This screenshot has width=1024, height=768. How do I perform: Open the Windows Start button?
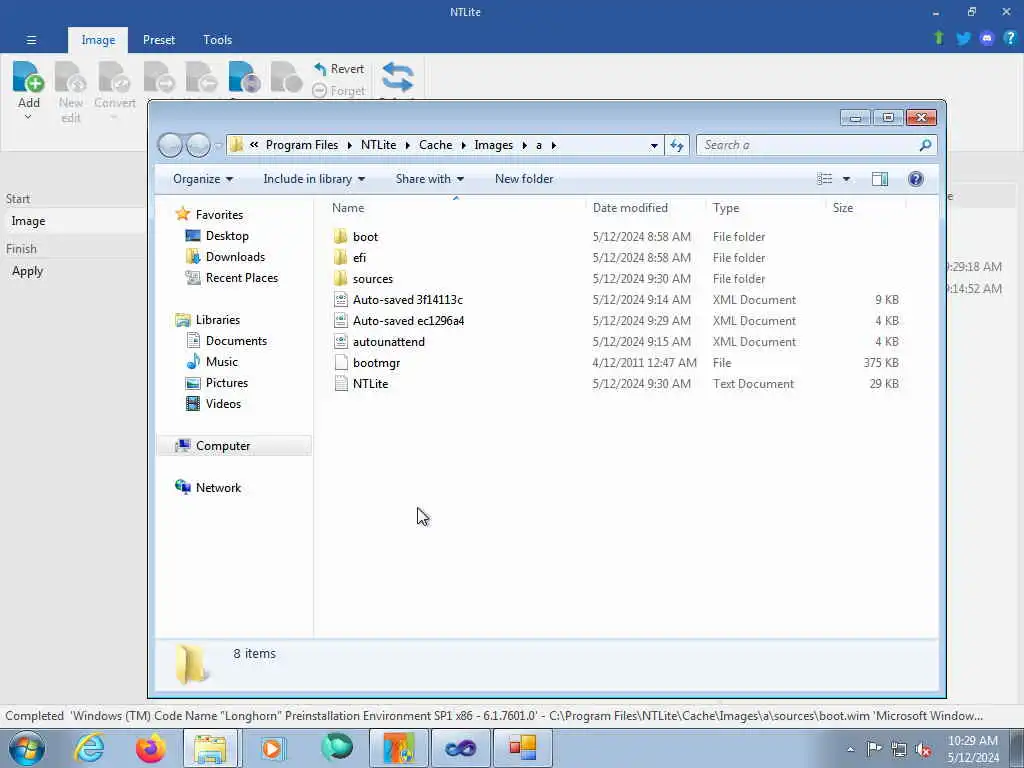click(x=27, y=748)
